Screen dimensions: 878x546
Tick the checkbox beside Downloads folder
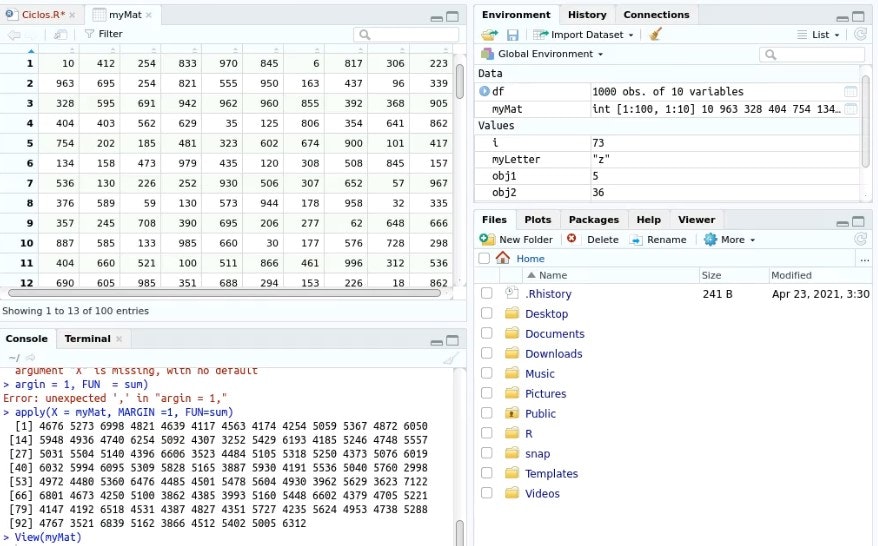pyautogui.click(x=486, y=354)
